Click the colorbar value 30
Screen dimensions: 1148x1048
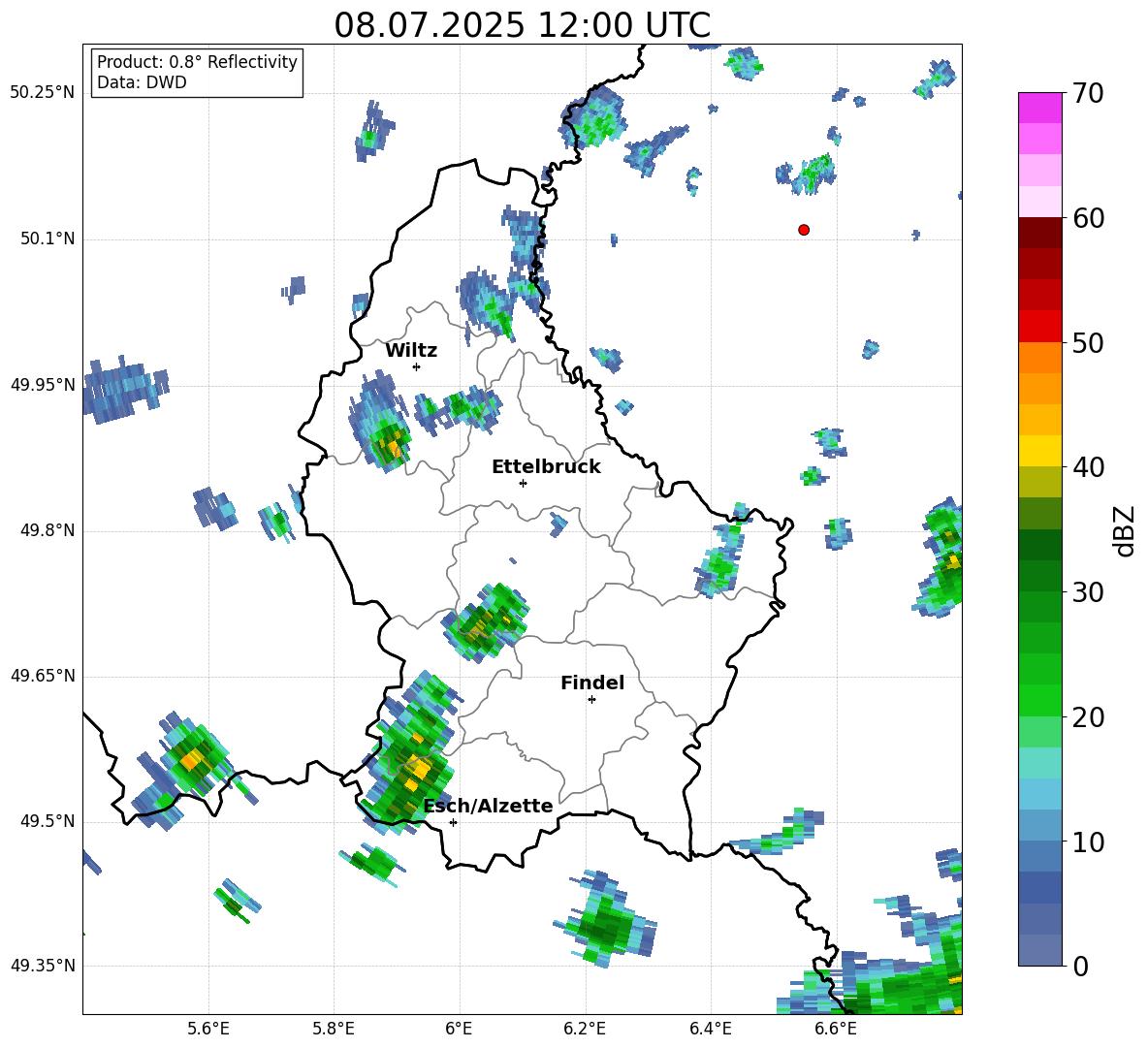pos(1088,592)
